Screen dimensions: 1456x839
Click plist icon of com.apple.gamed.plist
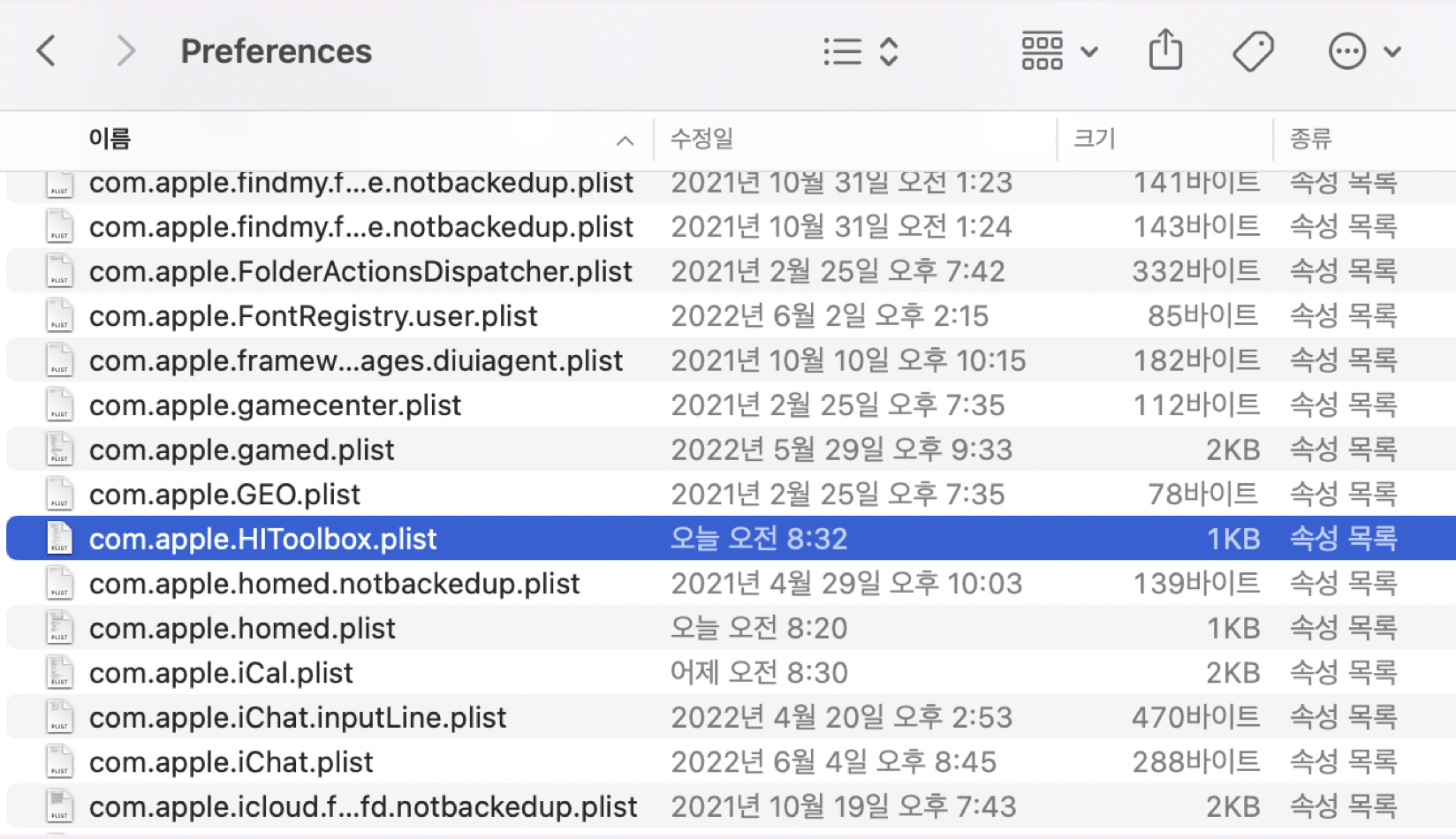(x=59, y=450)
